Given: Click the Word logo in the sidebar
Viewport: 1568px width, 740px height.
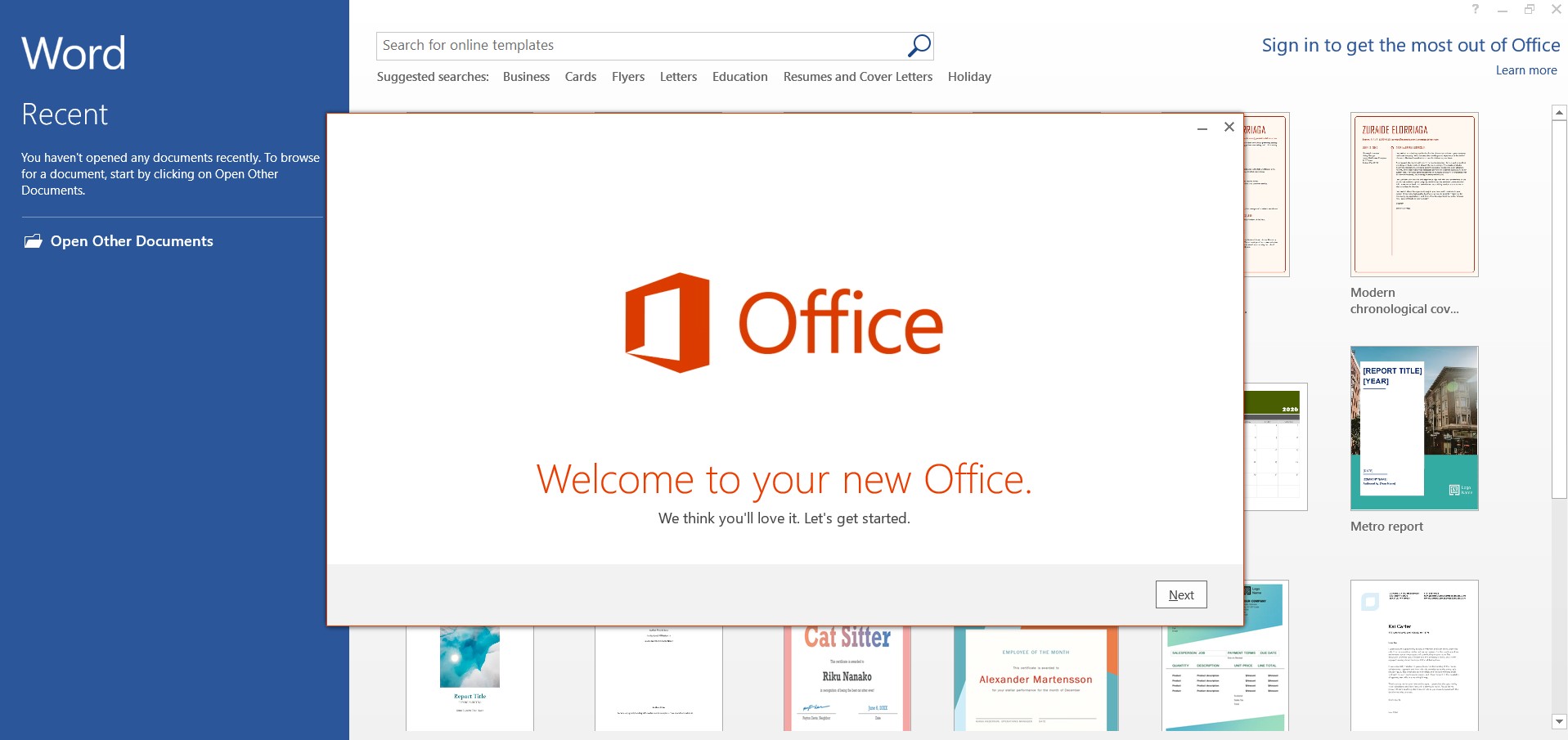Looking at the screenshot, I should (73, 52).
